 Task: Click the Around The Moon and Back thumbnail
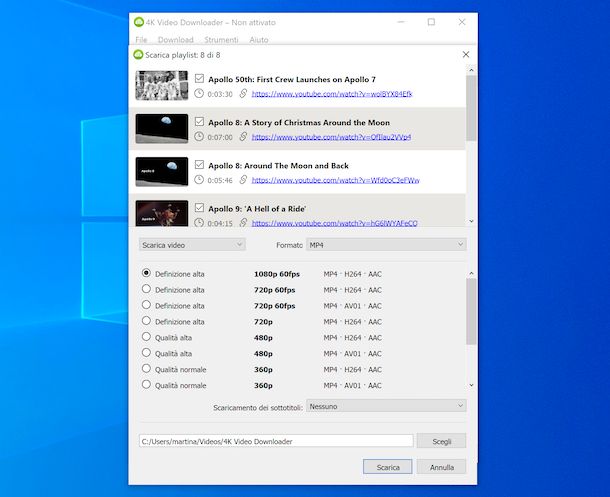tap(162, 172)
